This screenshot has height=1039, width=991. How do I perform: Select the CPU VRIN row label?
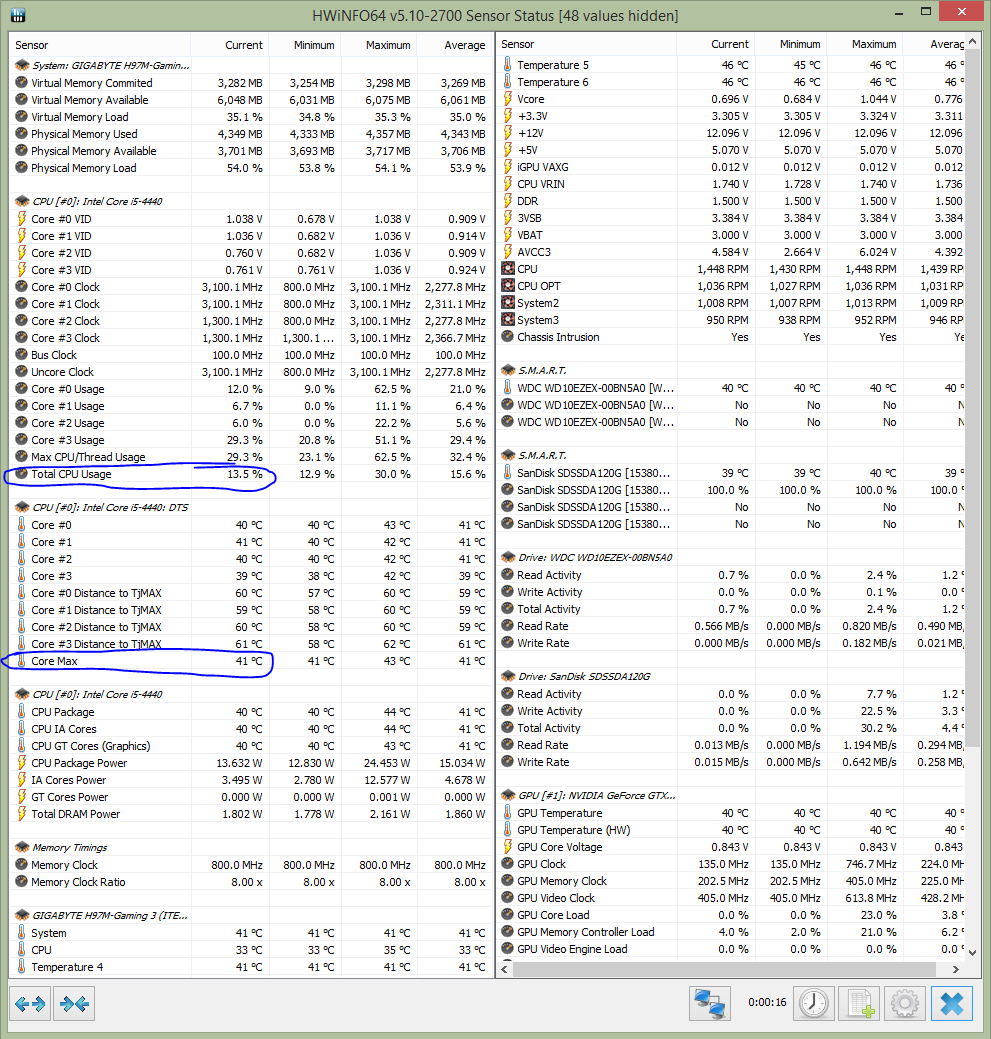[541, 184]
